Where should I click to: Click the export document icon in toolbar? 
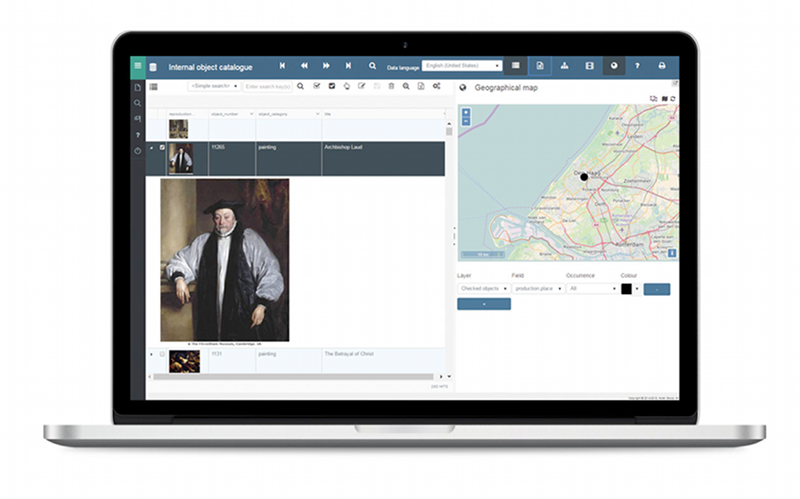click(421, 86)
